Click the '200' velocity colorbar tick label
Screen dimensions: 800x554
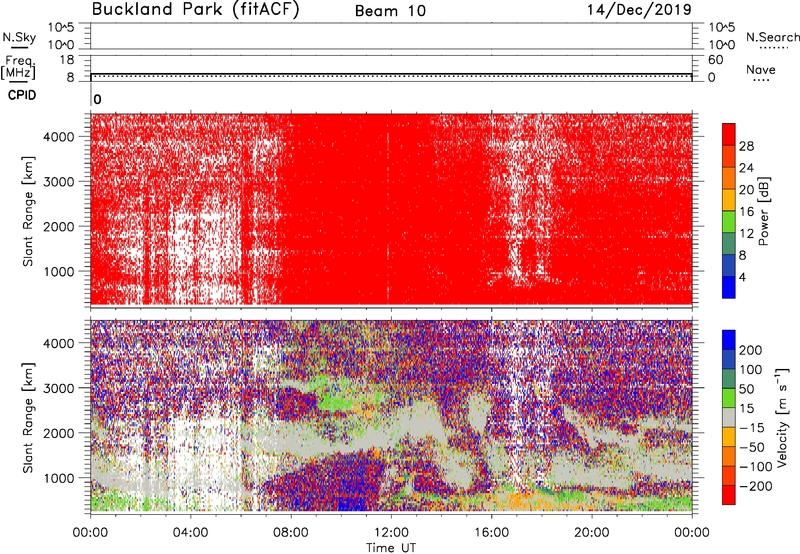coord(751,350)
